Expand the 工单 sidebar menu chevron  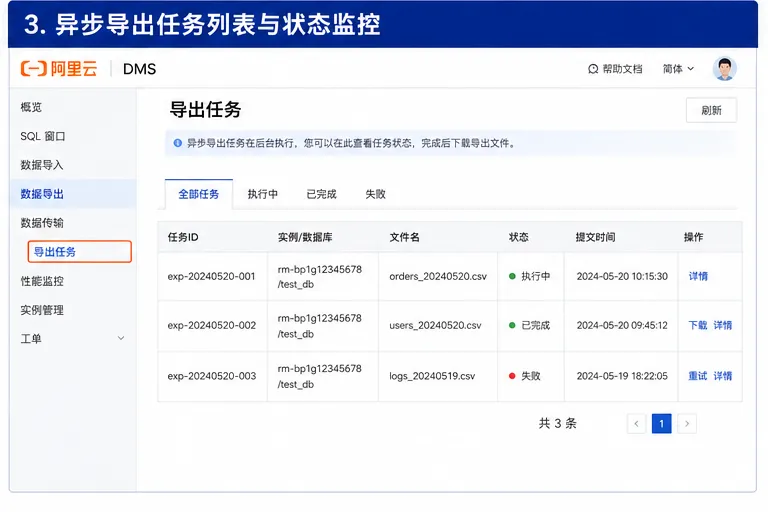click(x=120, y=338)
